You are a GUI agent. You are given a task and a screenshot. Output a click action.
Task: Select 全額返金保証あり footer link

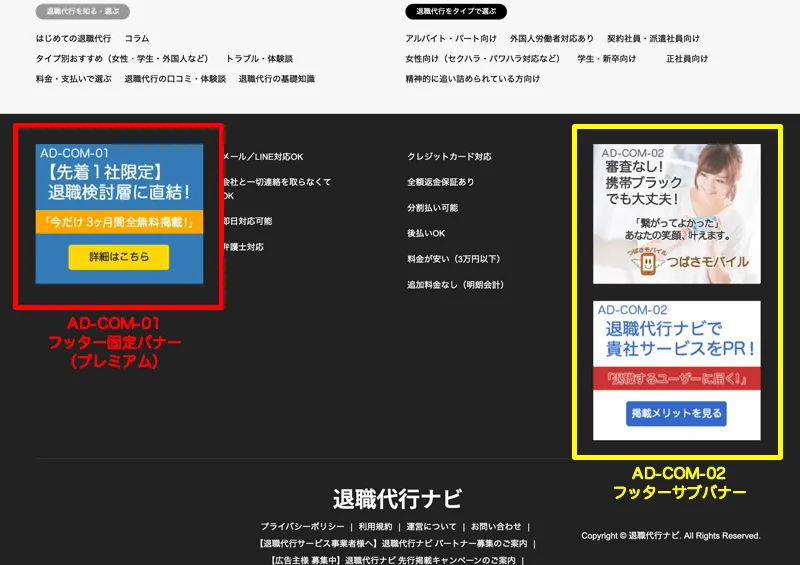point(441,182)
